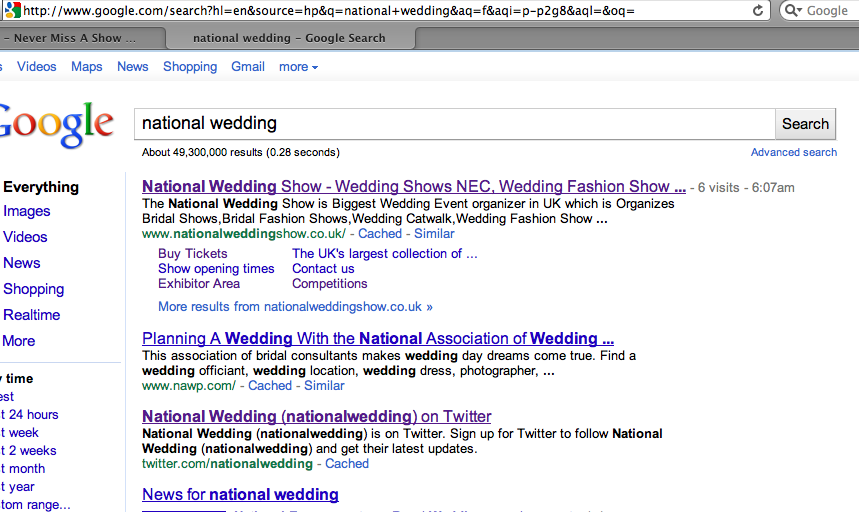859x512 pixels.
Task: Open the custom range time filter
Action: point(36,505)
